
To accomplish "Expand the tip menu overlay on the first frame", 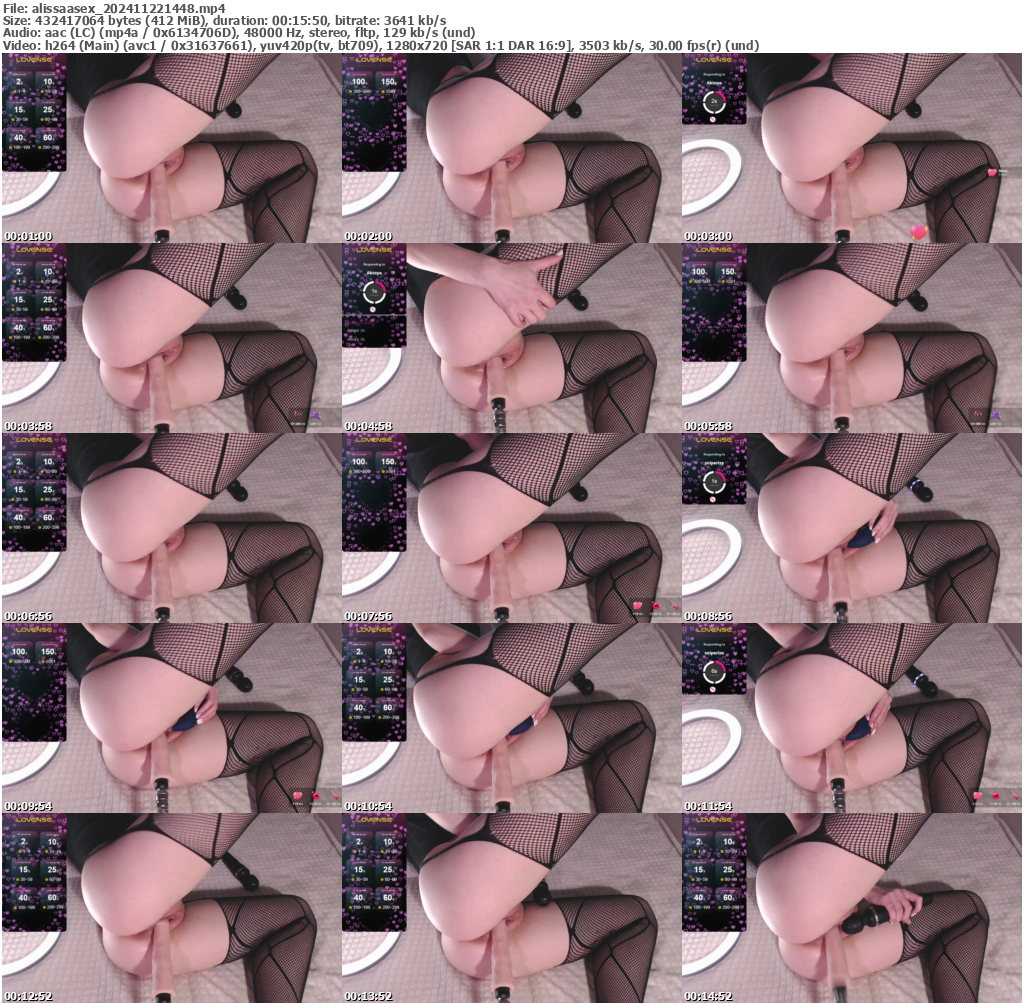I will click(32, 110).
